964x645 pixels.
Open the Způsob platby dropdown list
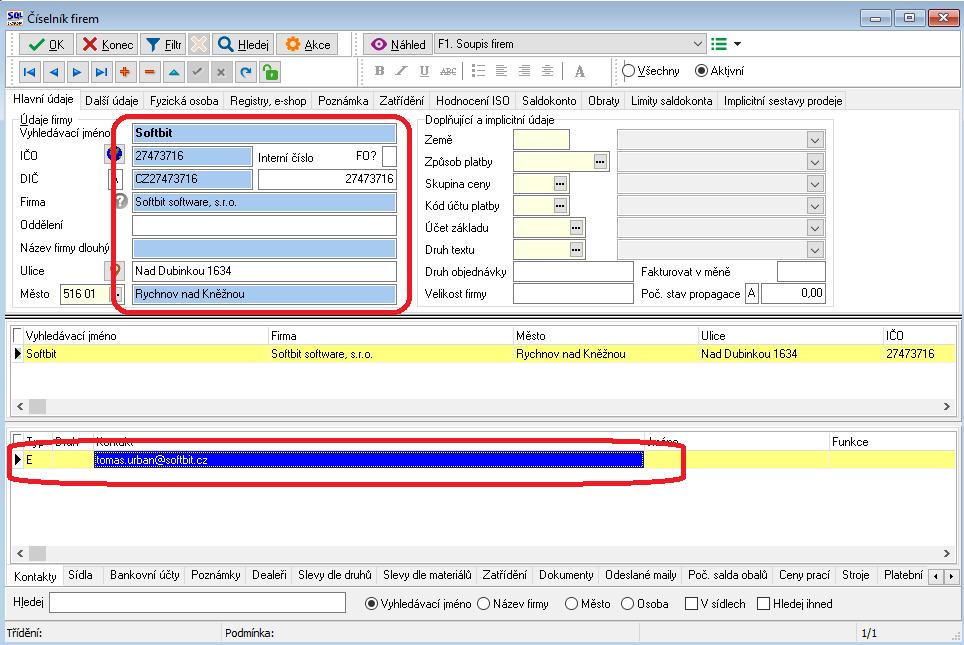[x=815, y=162]
